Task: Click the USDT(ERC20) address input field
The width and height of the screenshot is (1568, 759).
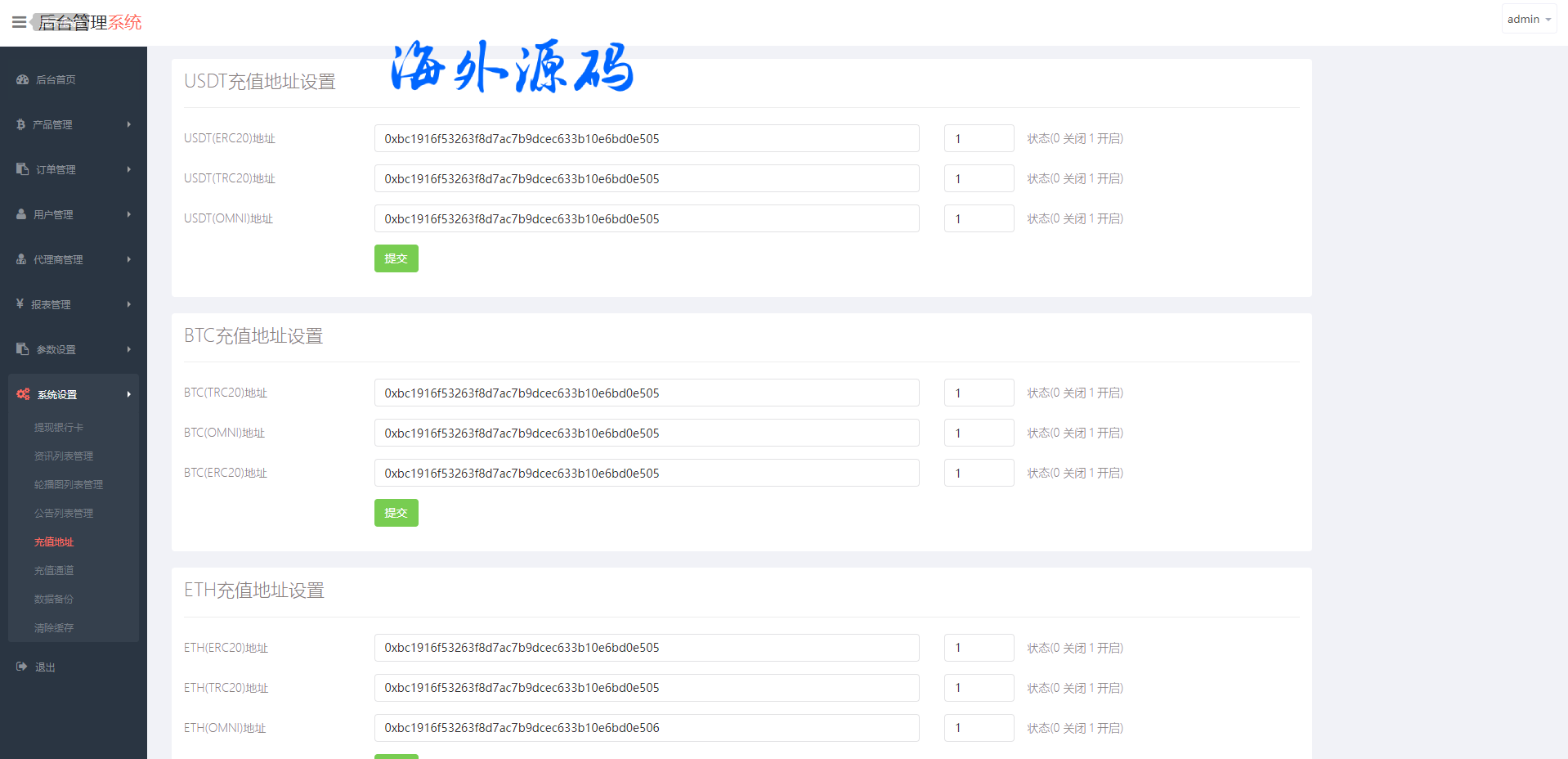Action: 646,139
